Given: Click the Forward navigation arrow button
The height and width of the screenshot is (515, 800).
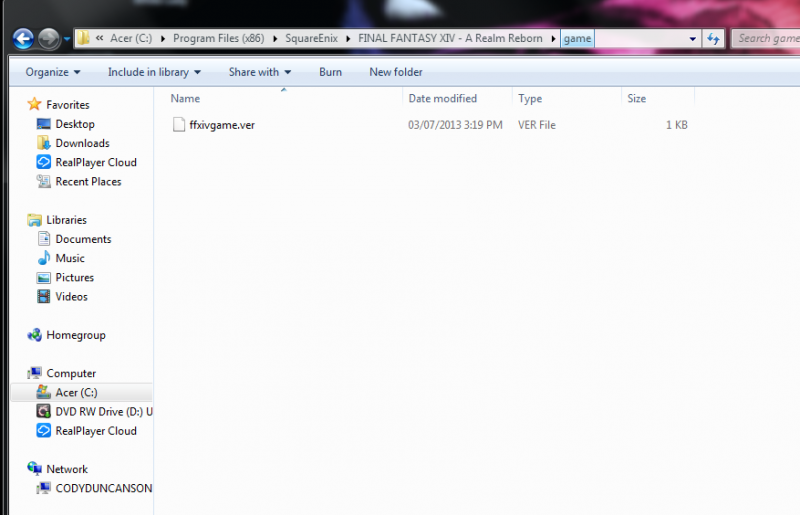Looking at the screenshot, I should click(x=49, y=38).
